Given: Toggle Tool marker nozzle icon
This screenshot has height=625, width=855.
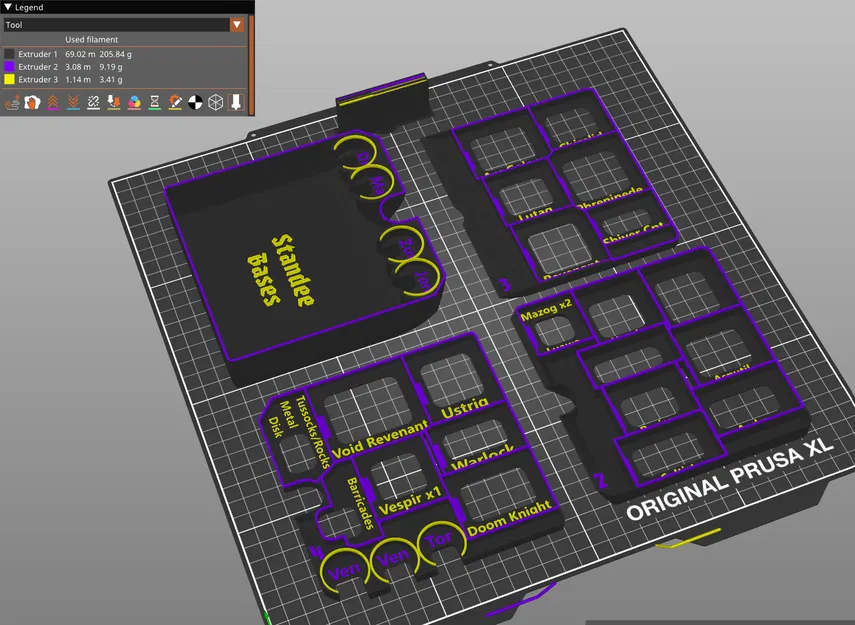Looking at the screenshot, I should [x=236, y=102].
